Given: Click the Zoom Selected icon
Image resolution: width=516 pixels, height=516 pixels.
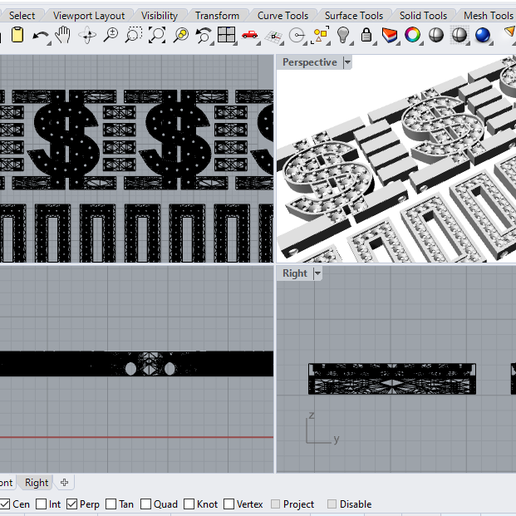Looking at the screenshot, I should (181, 35).
